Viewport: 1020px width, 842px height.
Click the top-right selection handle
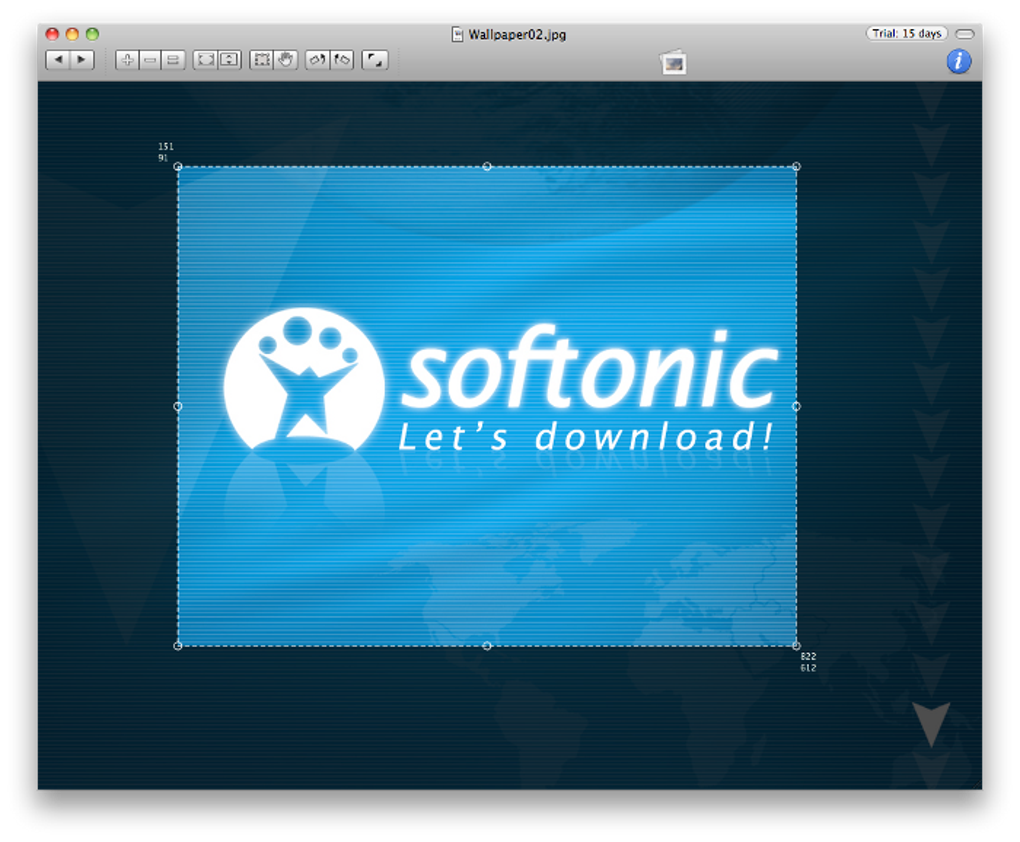[x=796, y=167]
